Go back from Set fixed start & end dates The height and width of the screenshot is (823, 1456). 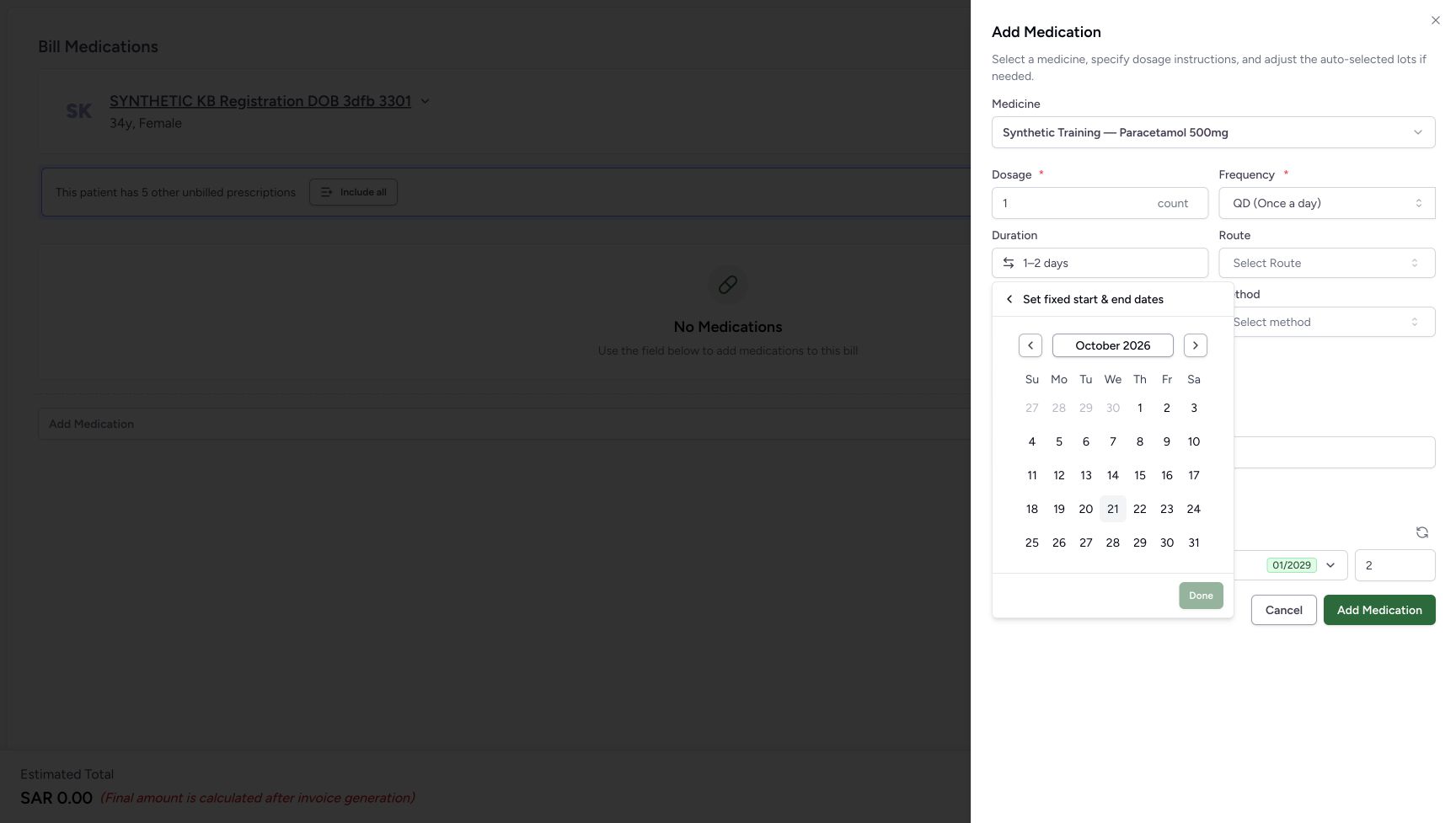[x=1009, y=299]
